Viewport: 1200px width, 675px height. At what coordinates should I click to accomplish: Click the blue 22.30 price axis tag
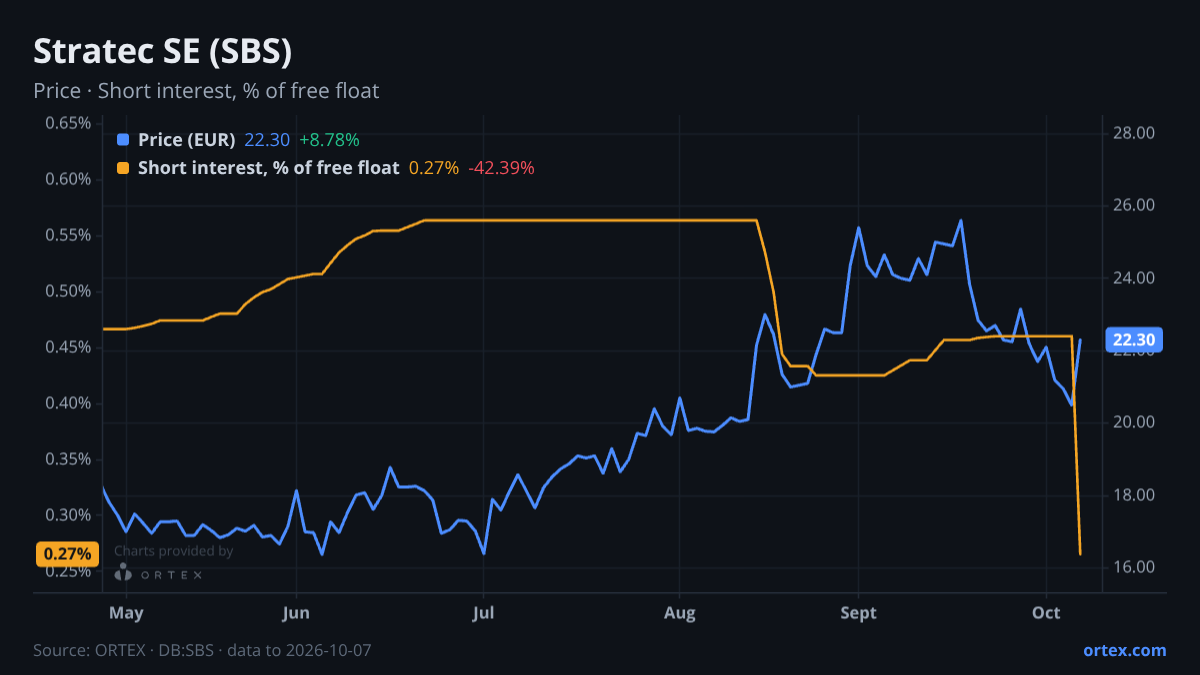point(1134,340)
